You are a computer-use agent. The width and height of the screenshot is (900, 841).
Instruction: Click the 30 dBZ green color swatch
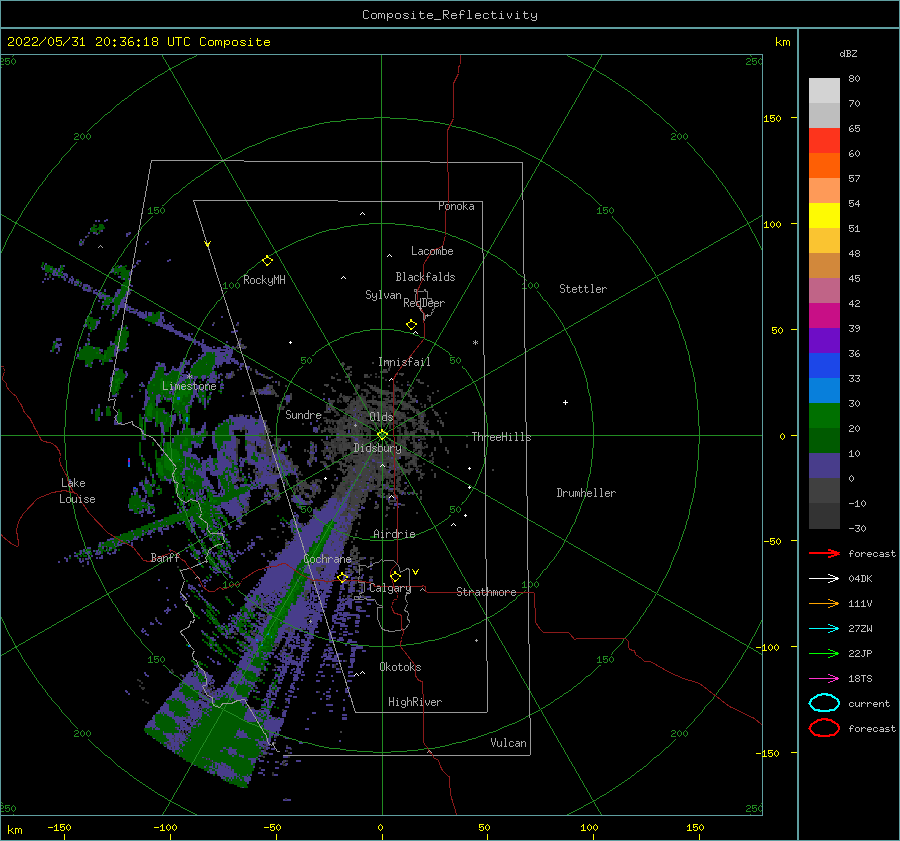click(x=824, y=416)
